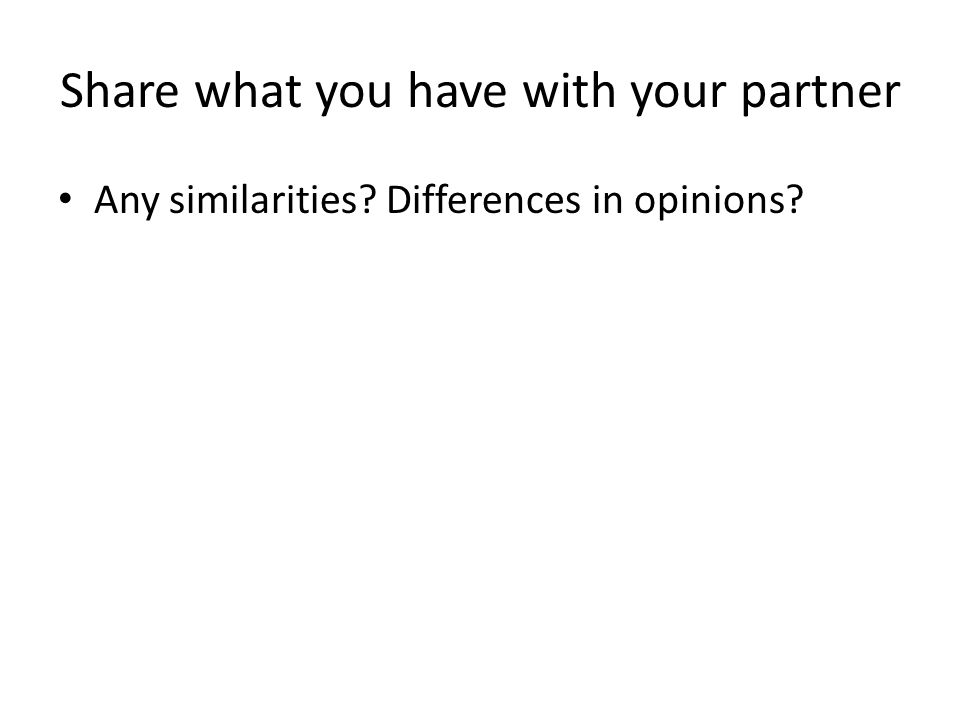Click the word "similarities?" in the bullet
960x720 pixels.
click(x=272, y=199)
